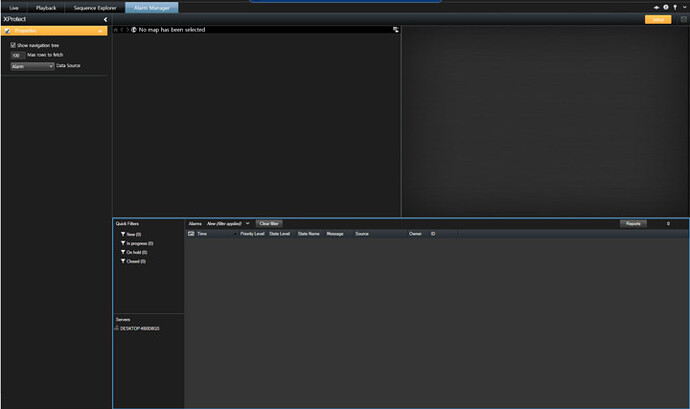690x409 pixels.
Task: Click the Reports button
Action: point(632,223)
